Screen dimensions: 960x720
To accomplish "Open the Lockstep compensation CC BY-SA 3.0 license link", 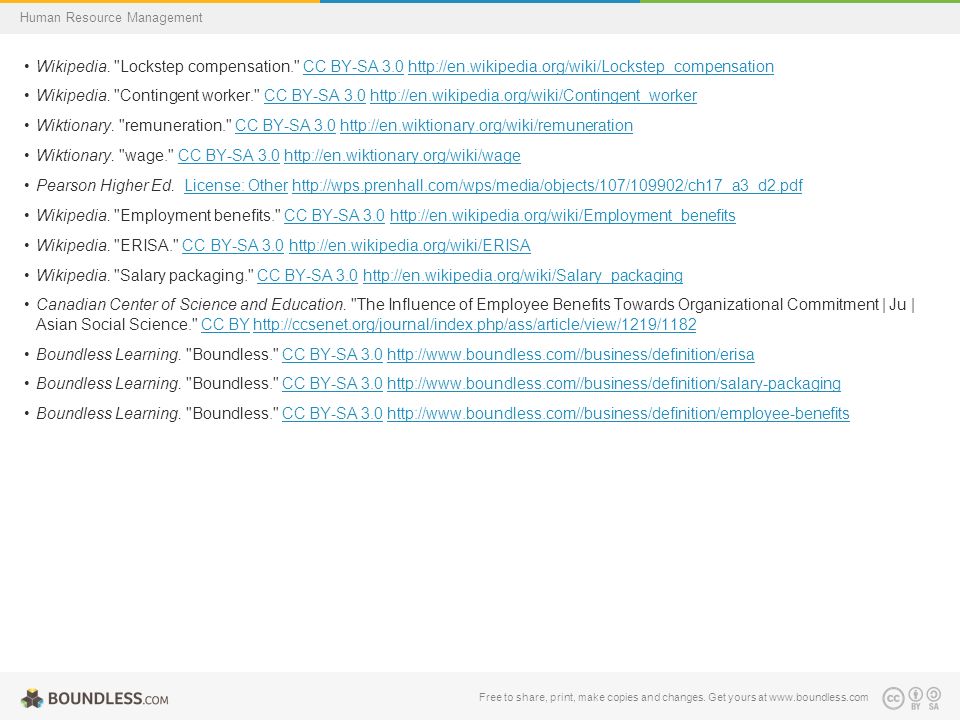I will [353, 66].
